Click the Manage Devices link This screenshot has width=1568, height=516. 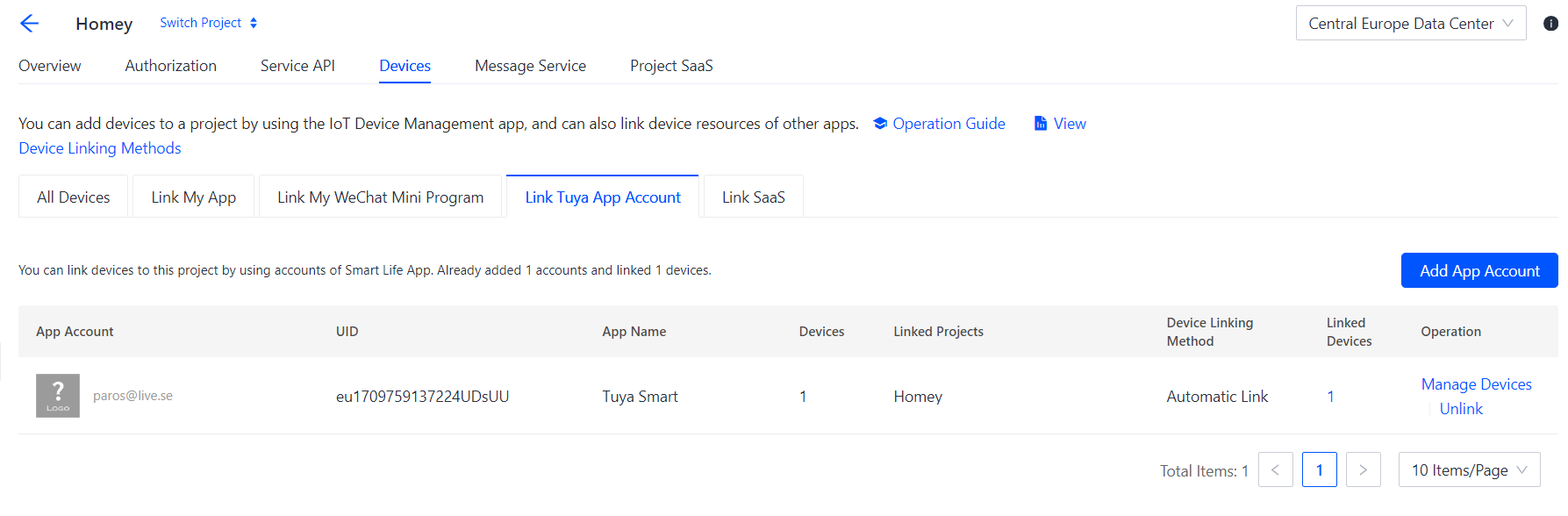pyautogui.click(x=1476, y=384)
